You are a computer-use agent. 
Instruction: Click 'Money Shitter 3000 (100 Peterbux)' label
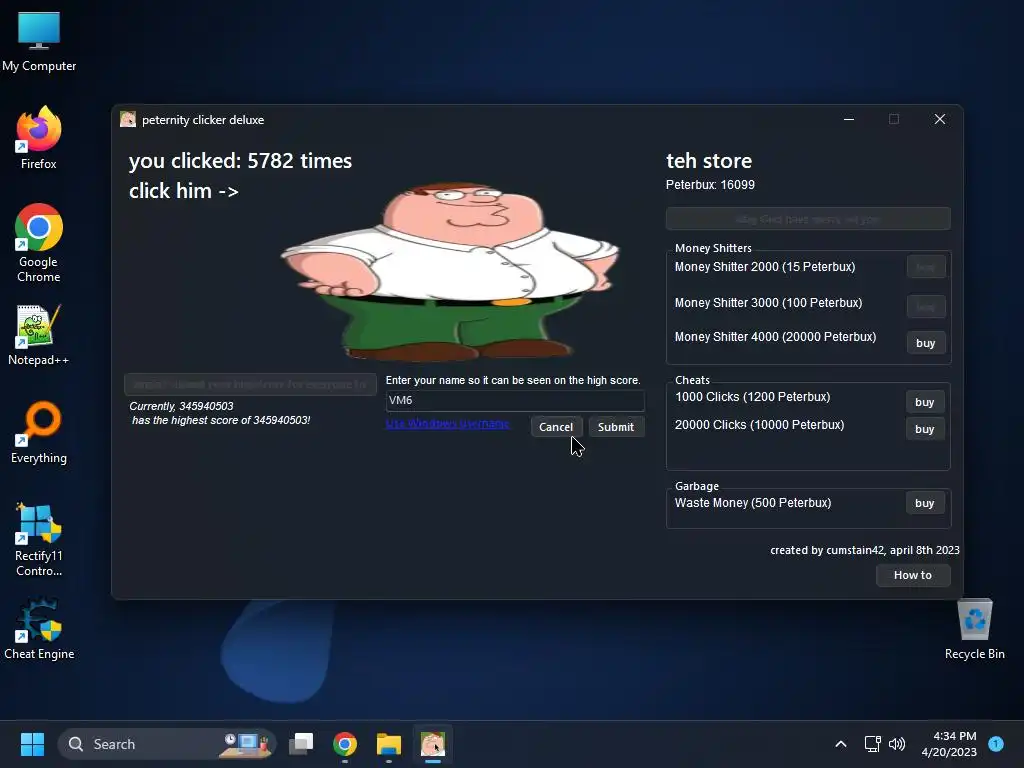pyautogui.click(x=768, y=303)
